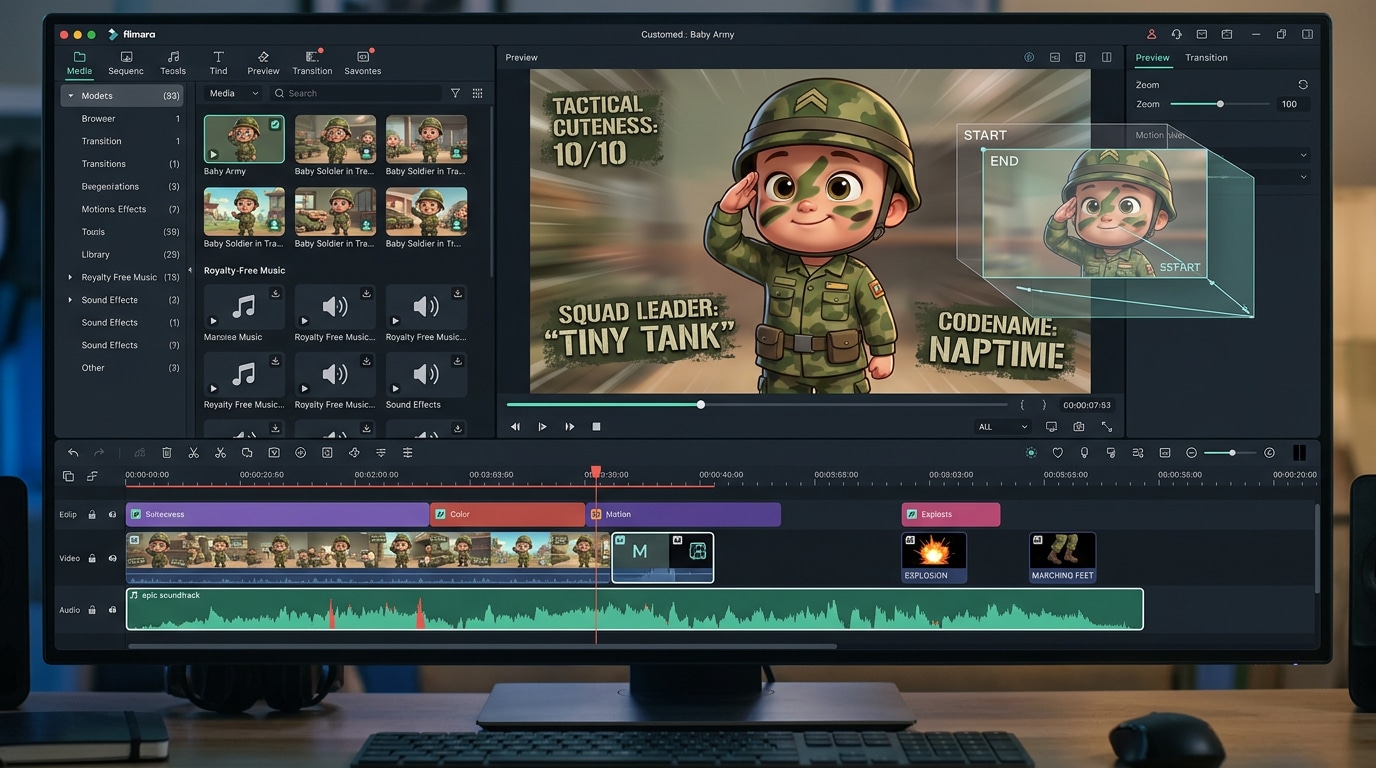Adjust the Zoom slider in properties panel
The height and width of the screenshot is (768, 1376).
point(1219,104)
